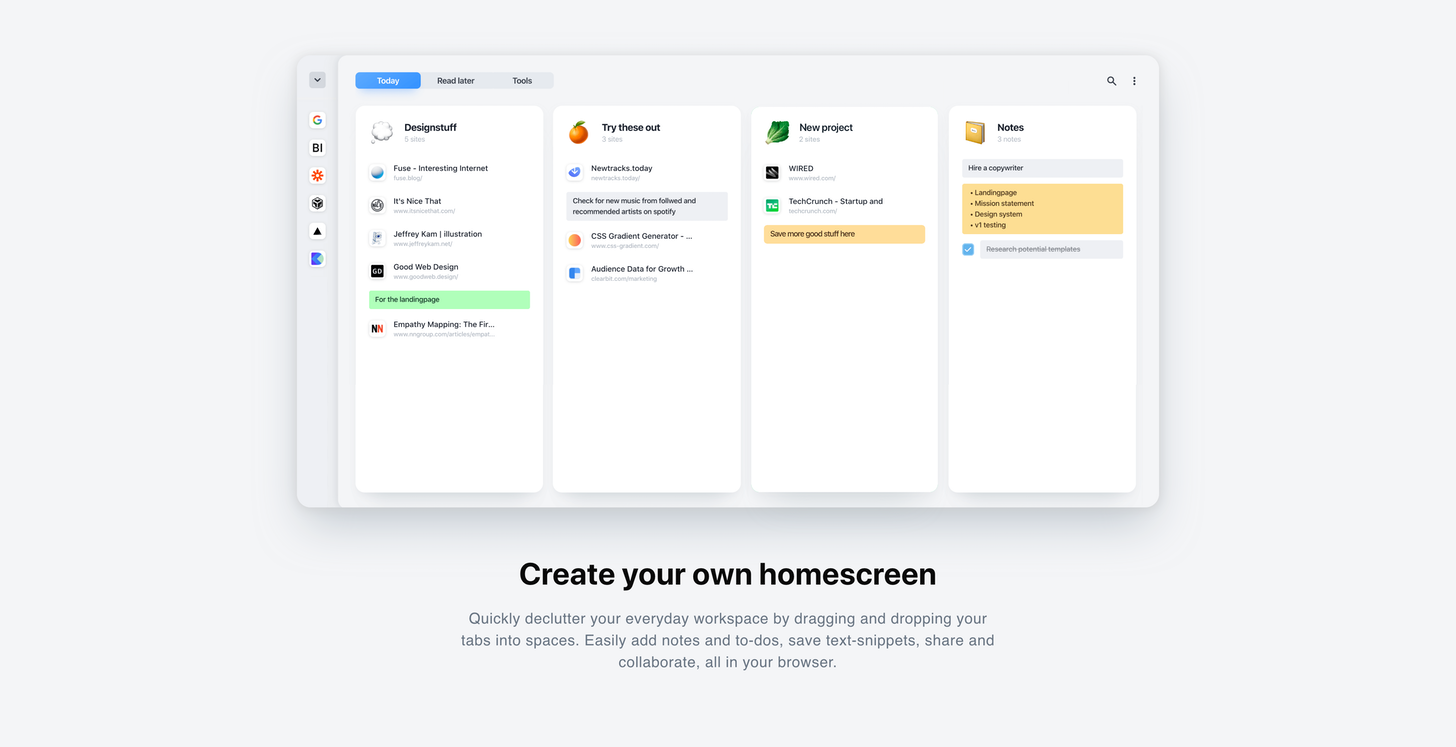
Task: Click the search magnifier icon
Action: point(1111,81)
